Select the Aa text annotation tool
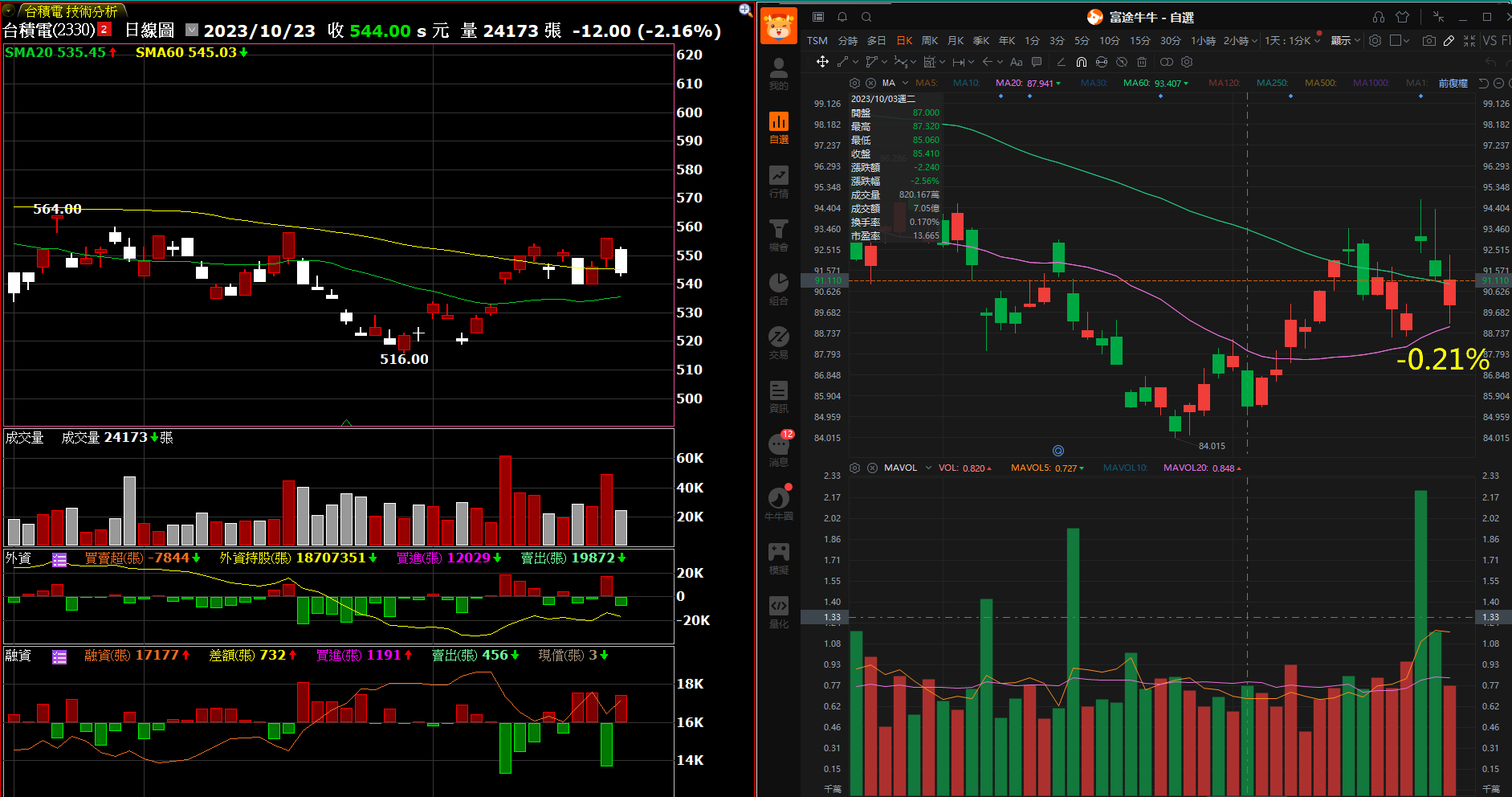The width and height of the screenshot is (1512, 797). click(1017, 62)
